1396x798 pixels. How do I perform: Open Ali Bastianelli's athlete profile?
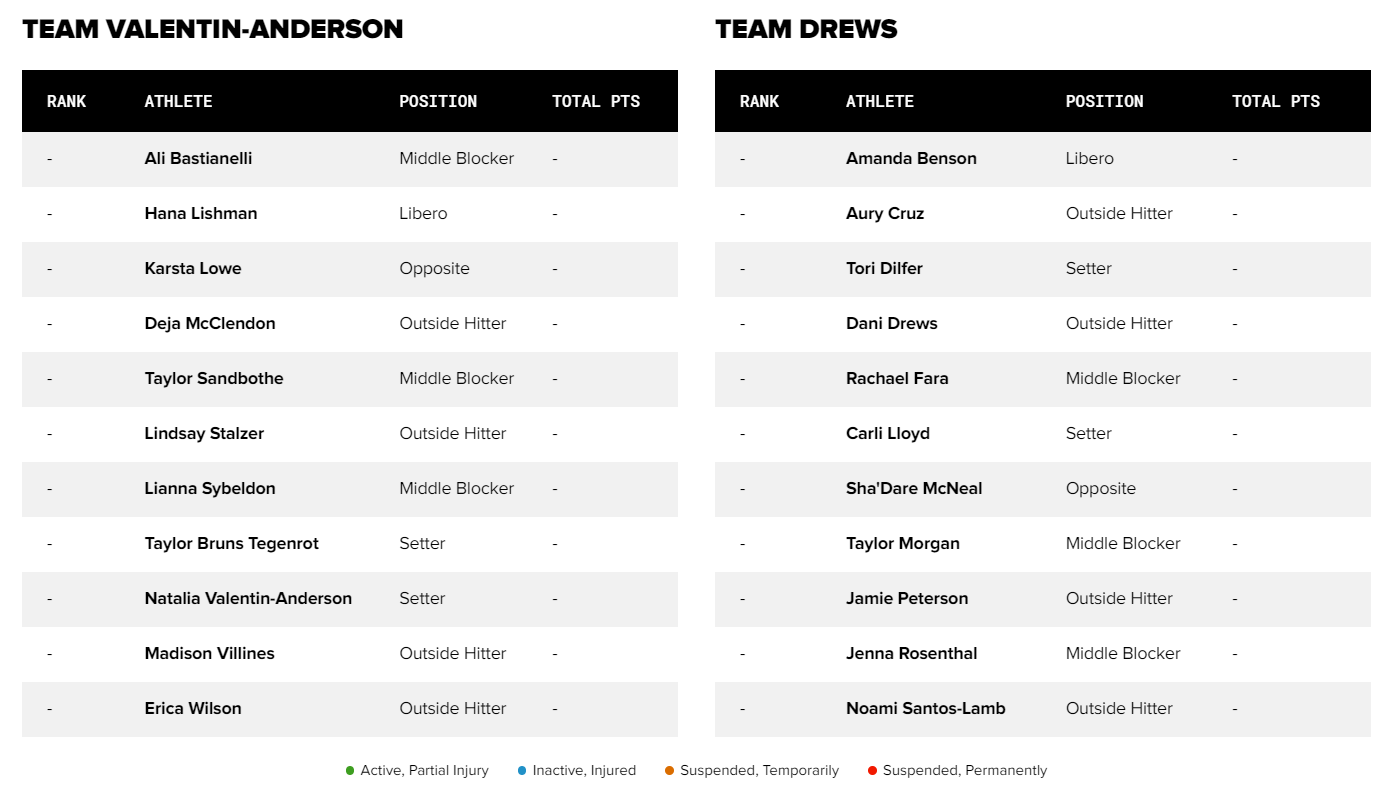pyautogui.click(x=198, y=158)
